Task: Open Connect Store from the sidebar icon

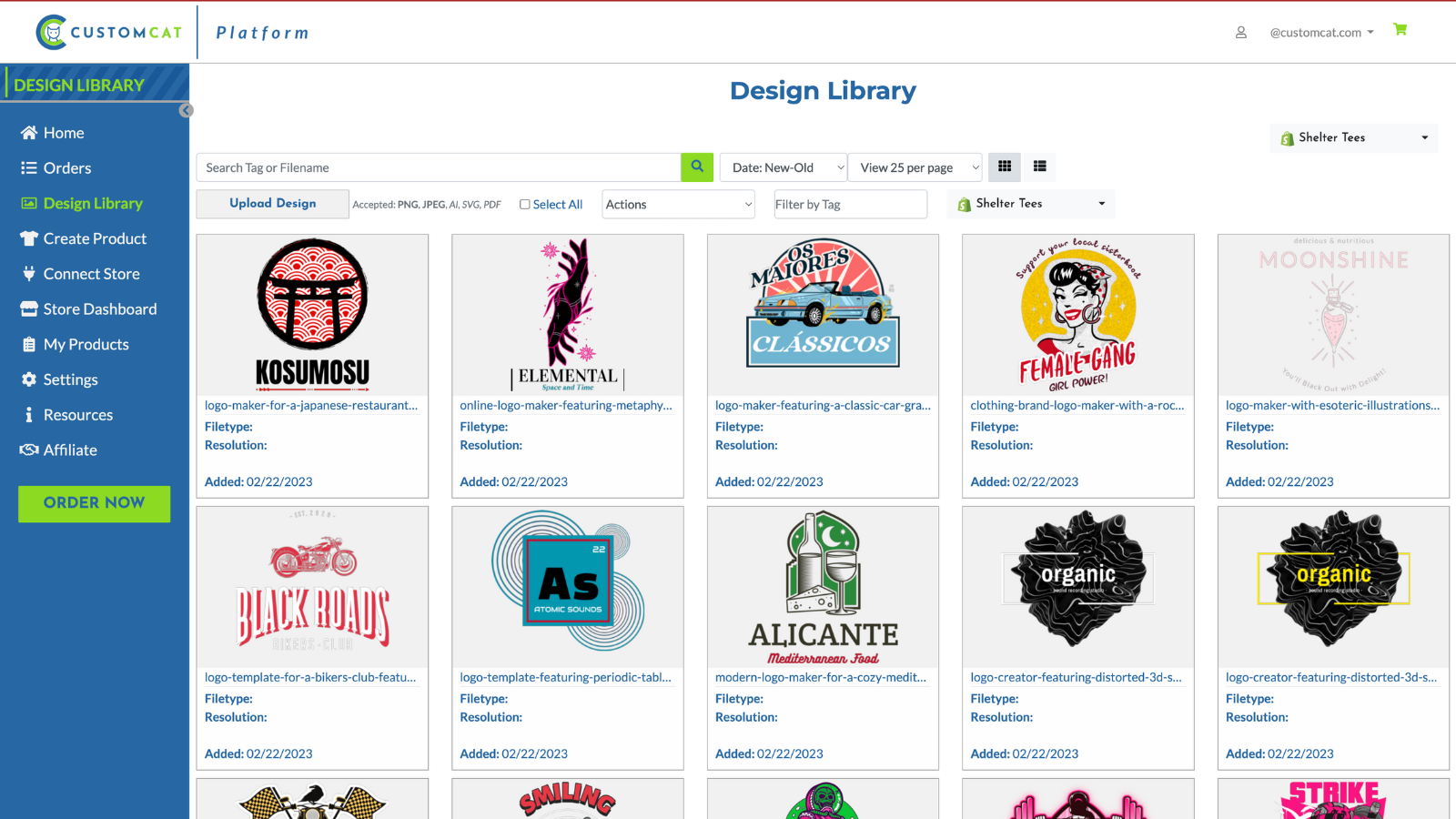Action: tap(28, 273)
